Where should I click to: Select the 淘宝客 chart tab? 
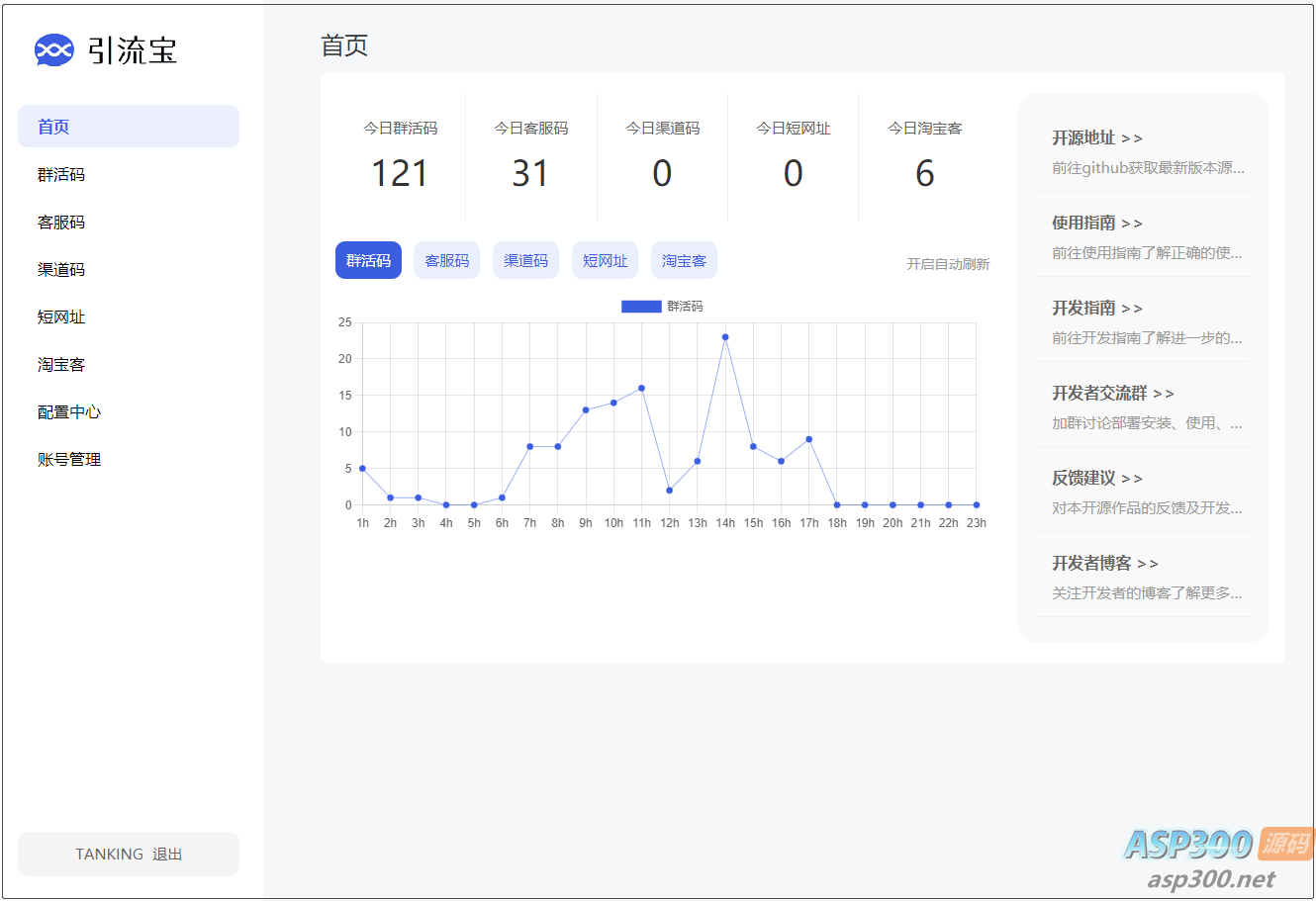[x=684, y=261]
